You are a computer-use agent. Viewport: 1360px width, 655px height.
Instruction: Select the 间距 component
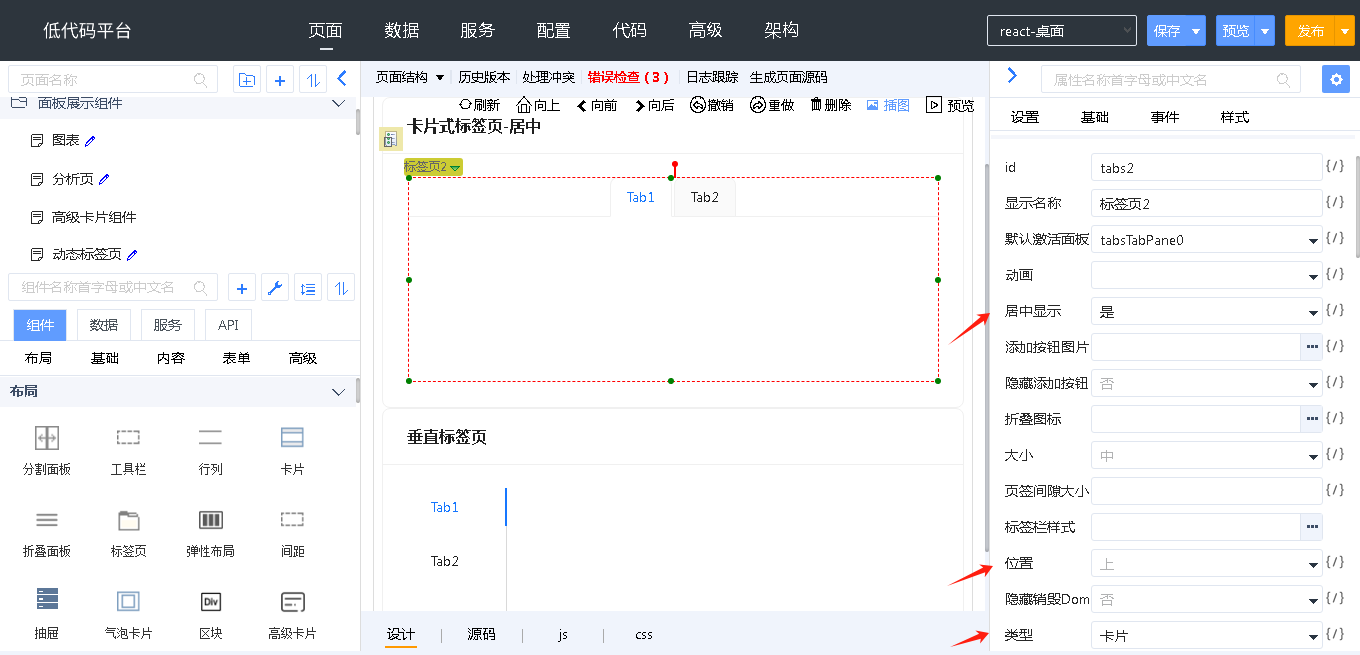292,532
